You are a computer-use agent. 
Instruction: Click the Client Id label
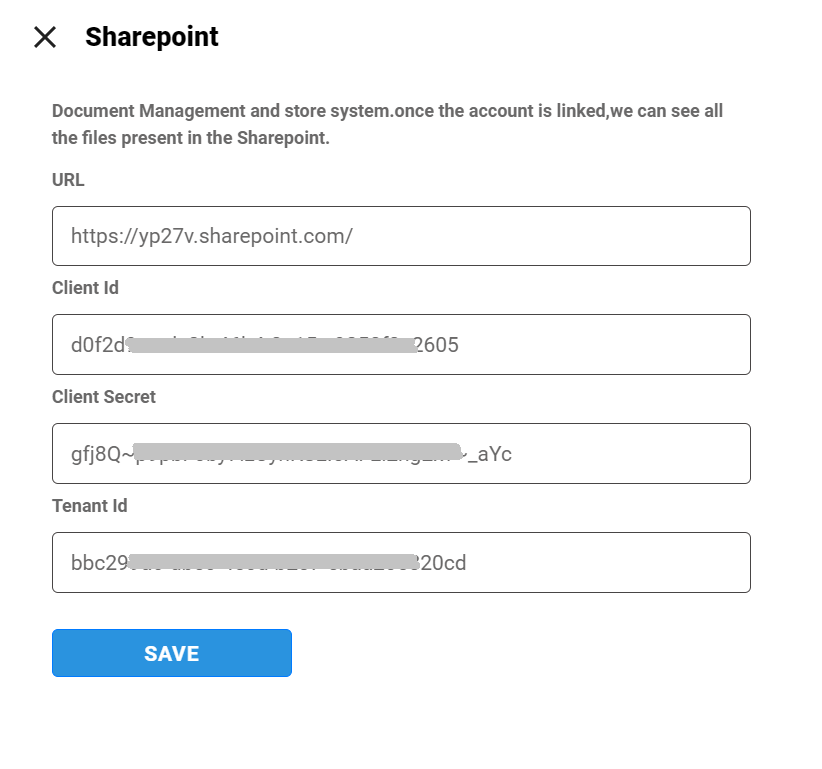85,288
